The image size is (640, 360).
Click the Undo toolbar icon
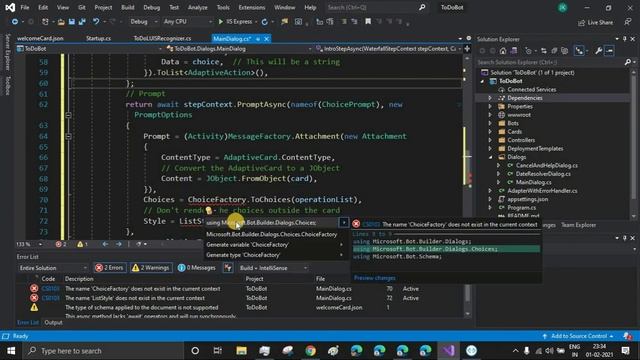(96, 22)
